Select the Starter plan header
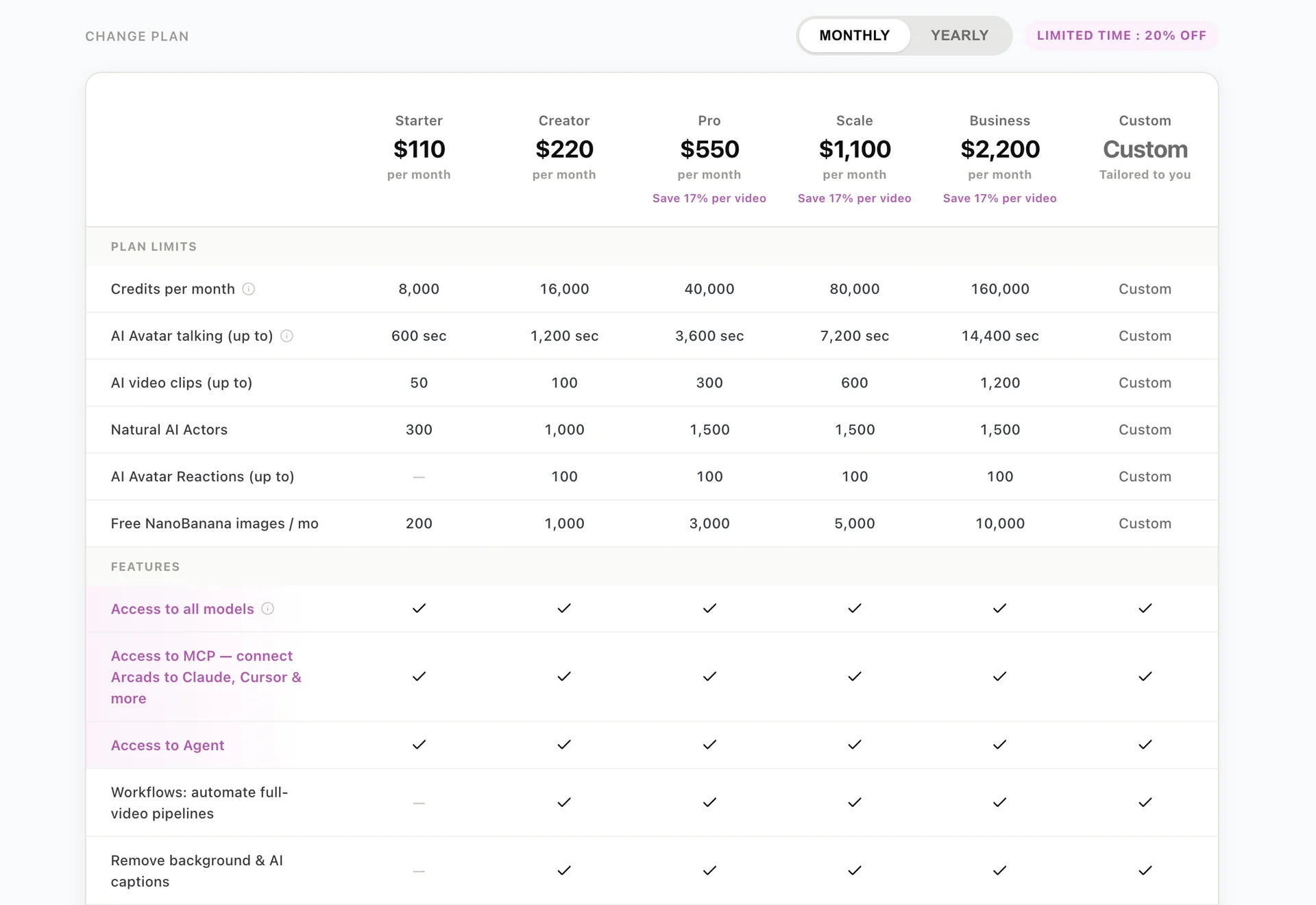This screenshot has height=905, width=1316. click(419, 121)
